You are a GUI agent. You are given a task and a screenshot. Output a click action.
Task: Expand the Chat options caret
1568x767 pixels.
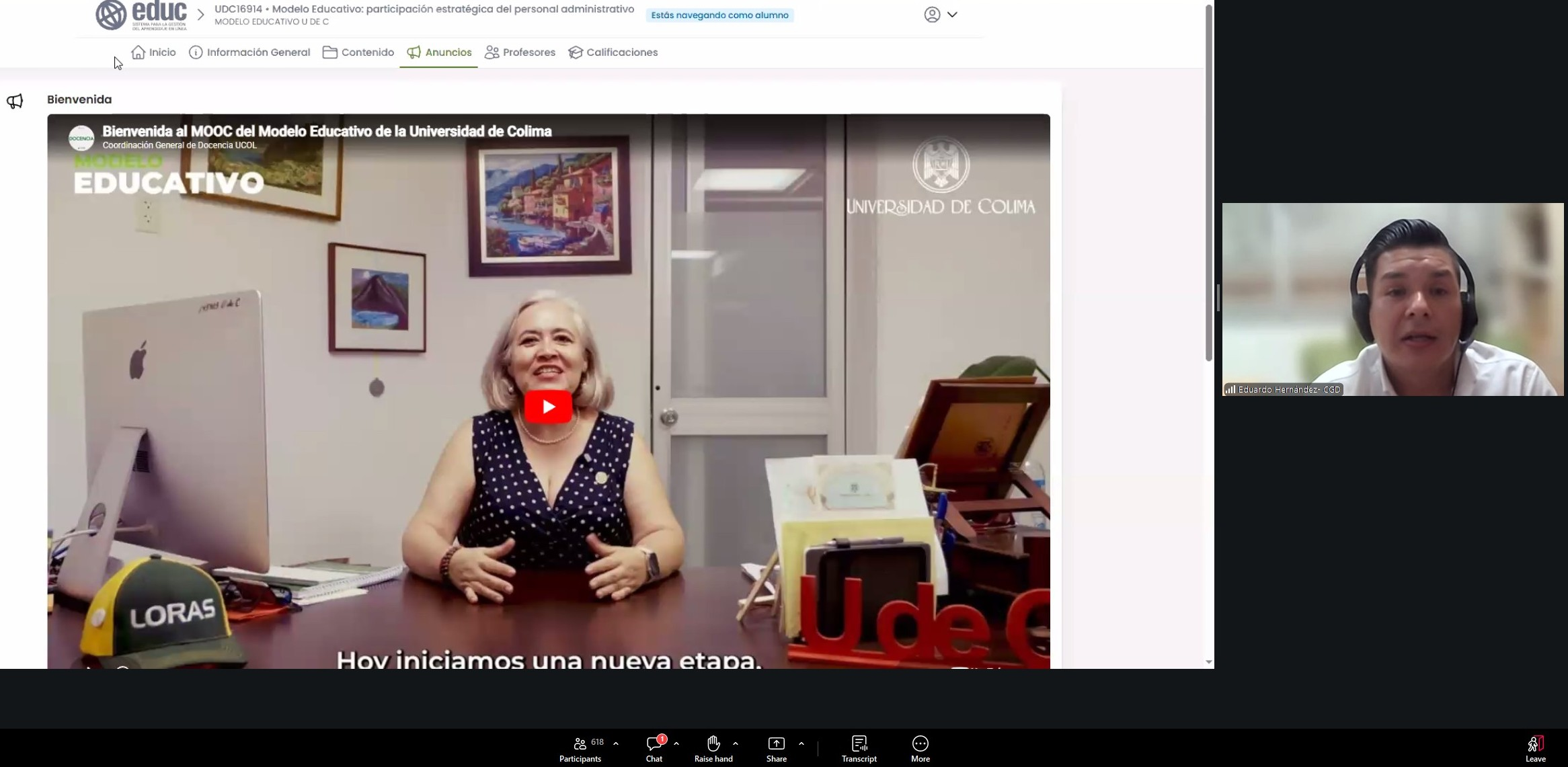coord(676,743)
